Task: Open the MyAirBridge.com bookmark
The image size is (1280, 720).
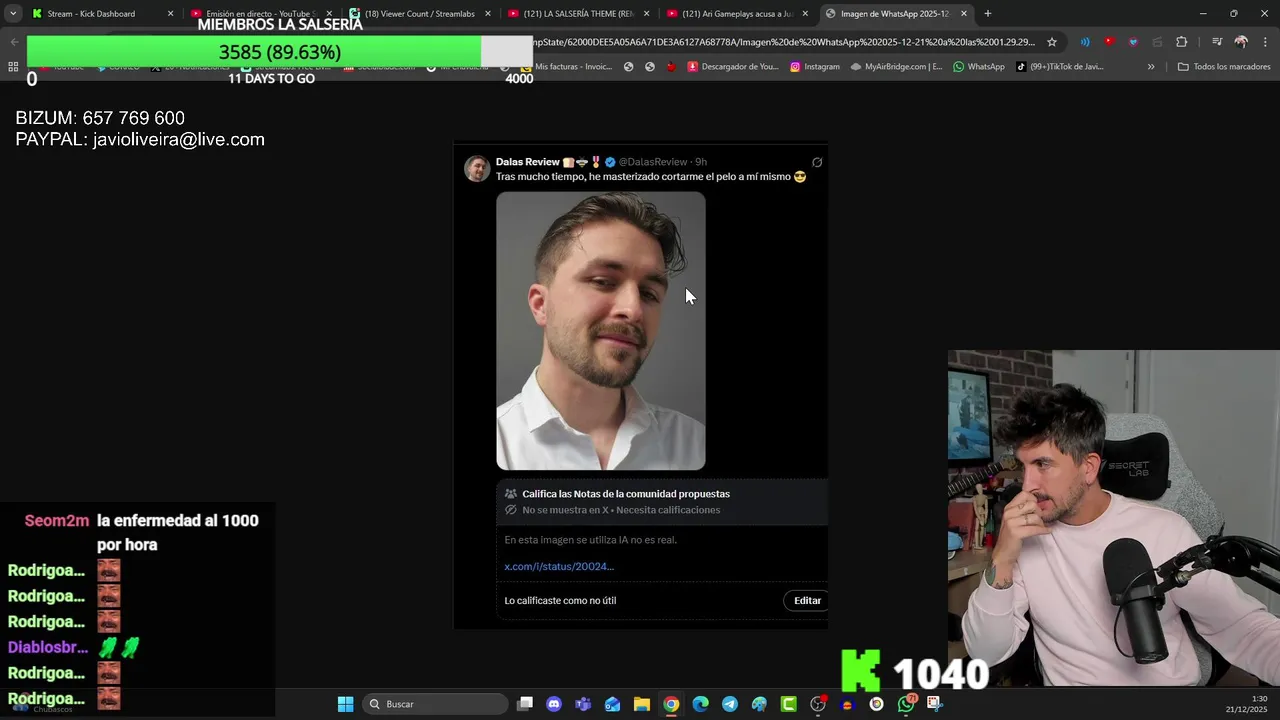Action: (x=896, y=67)
